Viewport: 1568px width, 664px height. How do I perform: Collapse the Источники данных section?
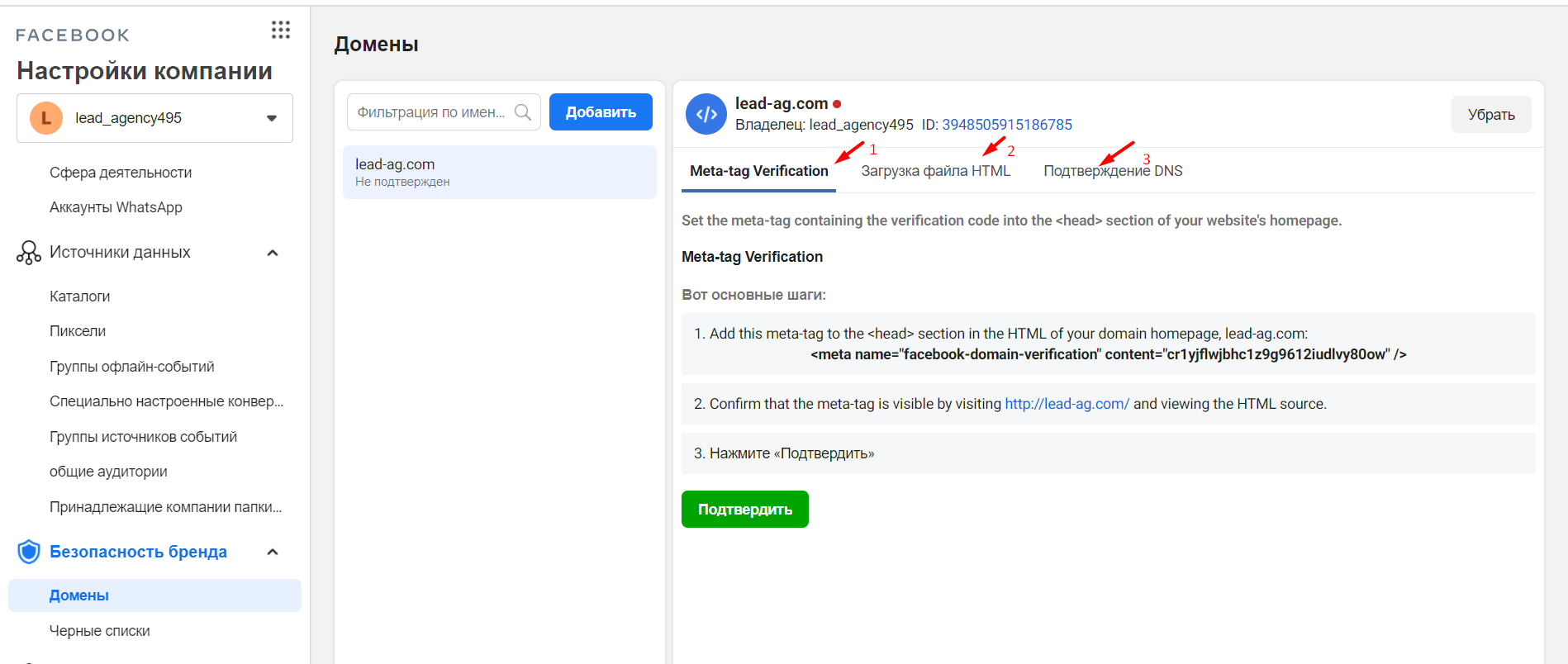click(273, 253)
